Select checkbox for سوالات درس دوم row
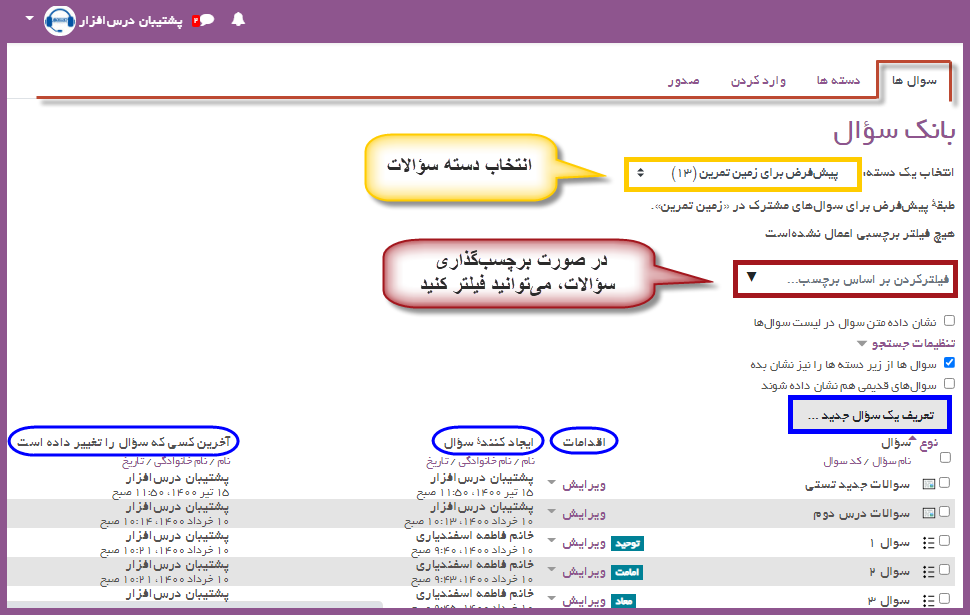This screenshot has height=615, width=970. pos(944,512)
